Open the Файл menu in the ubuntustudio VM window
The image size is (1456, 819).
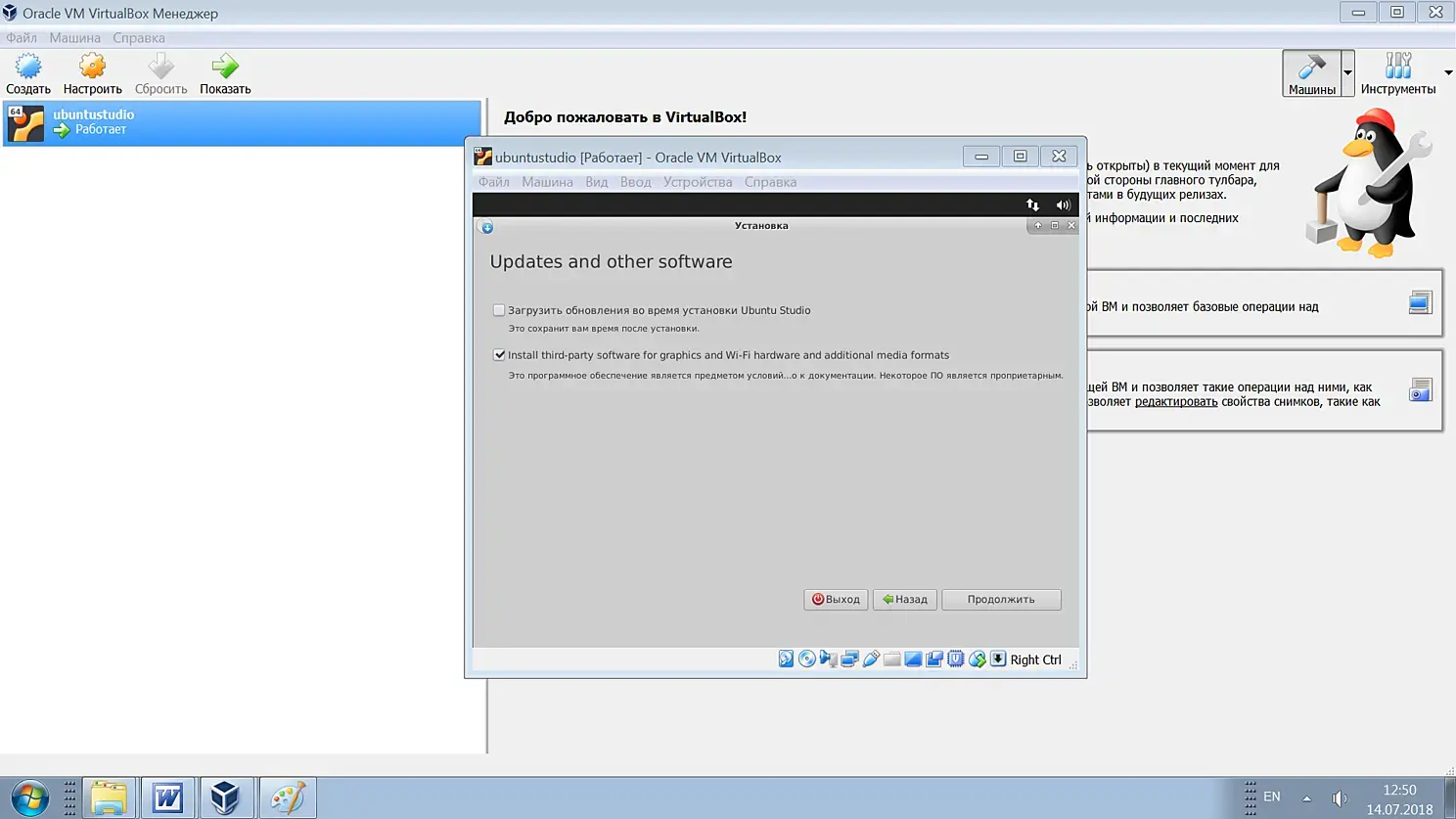pyautogui.click(x=494, y=182)
